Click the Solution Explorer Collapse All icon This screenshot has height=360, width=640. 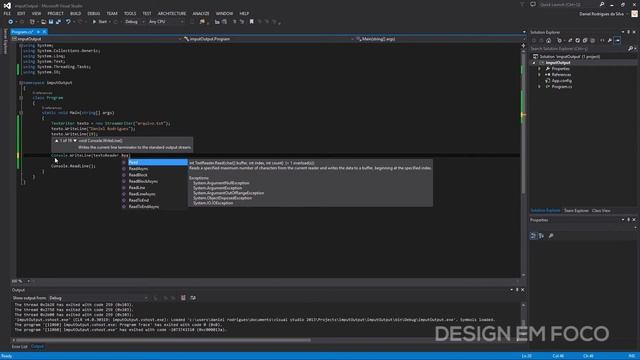click(585, 40)
